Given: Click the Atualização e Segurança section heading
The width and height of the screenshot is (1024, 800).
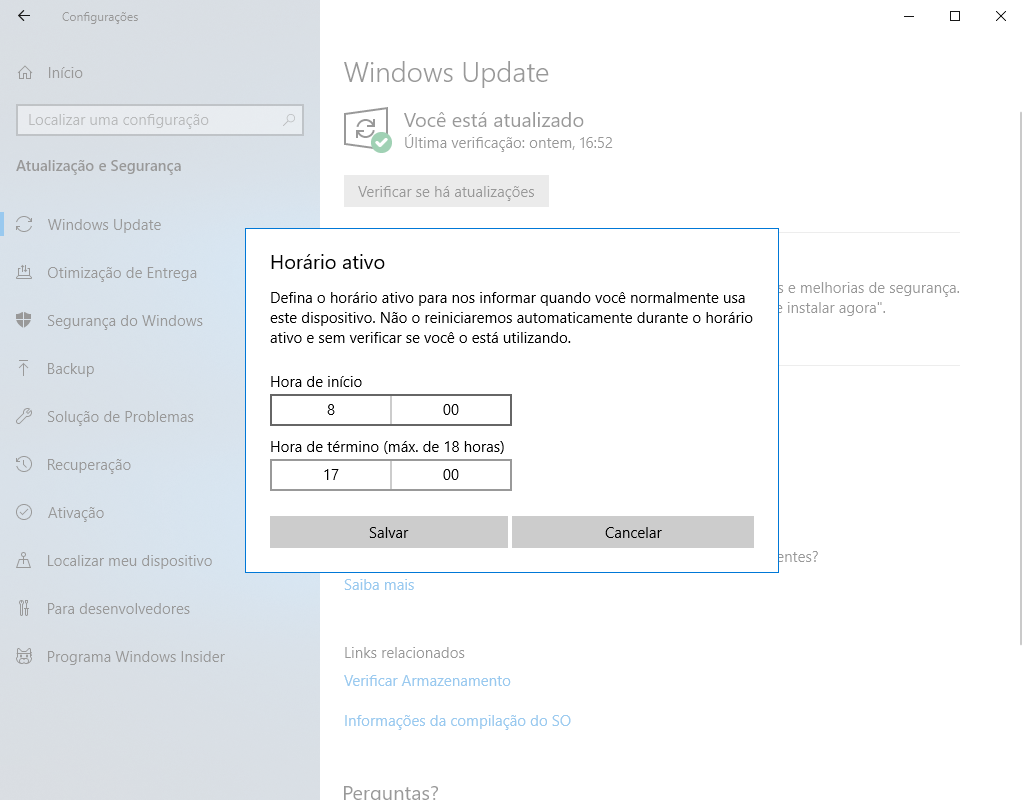Looking at the screenshot, I should (x=99, y=166).
